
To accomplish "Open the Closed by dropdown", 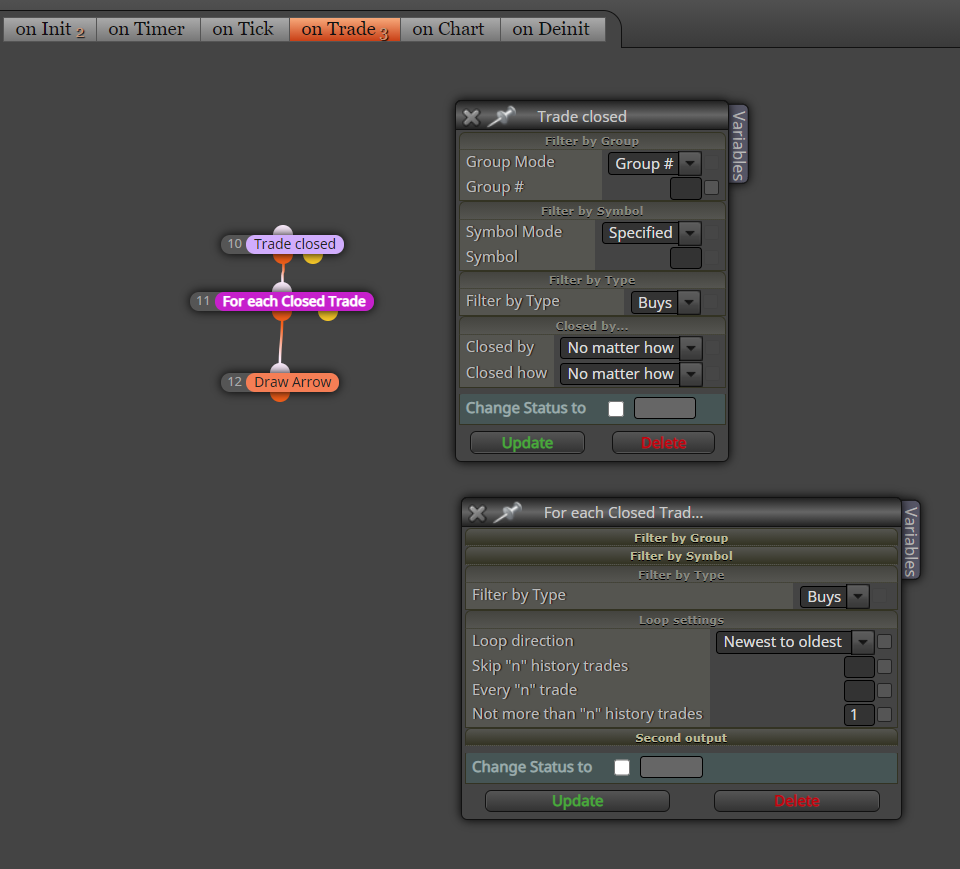I will (x=631, y=348).
